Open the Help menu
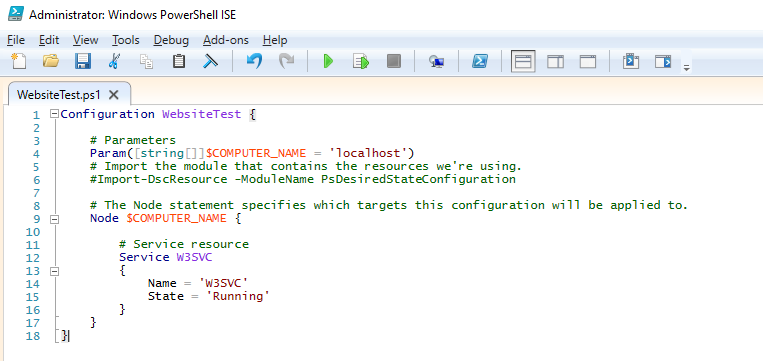Viewport: 763px width, 361px height. pyautogui.click(x=275, y=40)
